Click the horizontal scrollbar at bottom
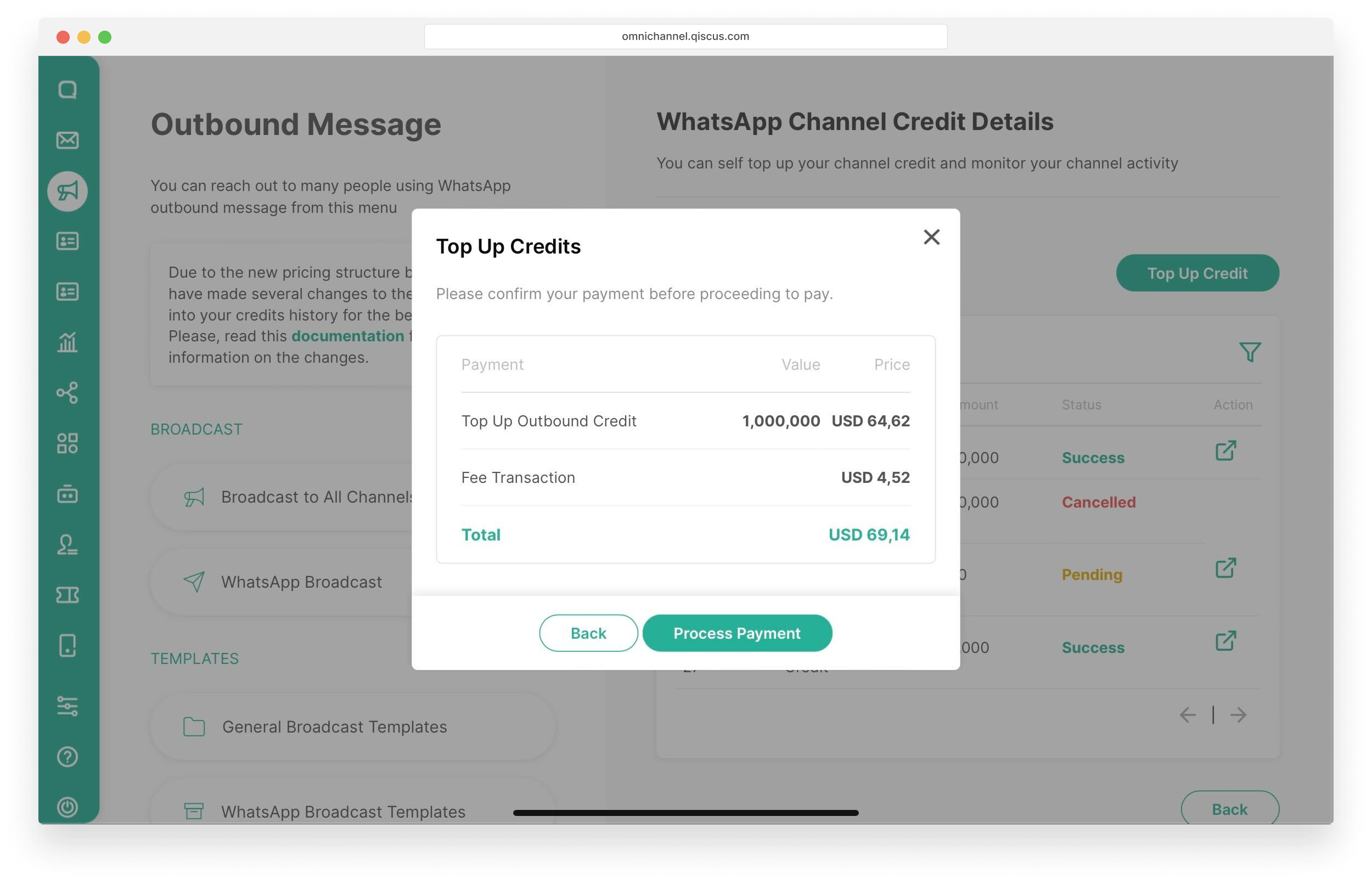The width and height of the screenshot is (1372, 884). 685,813
